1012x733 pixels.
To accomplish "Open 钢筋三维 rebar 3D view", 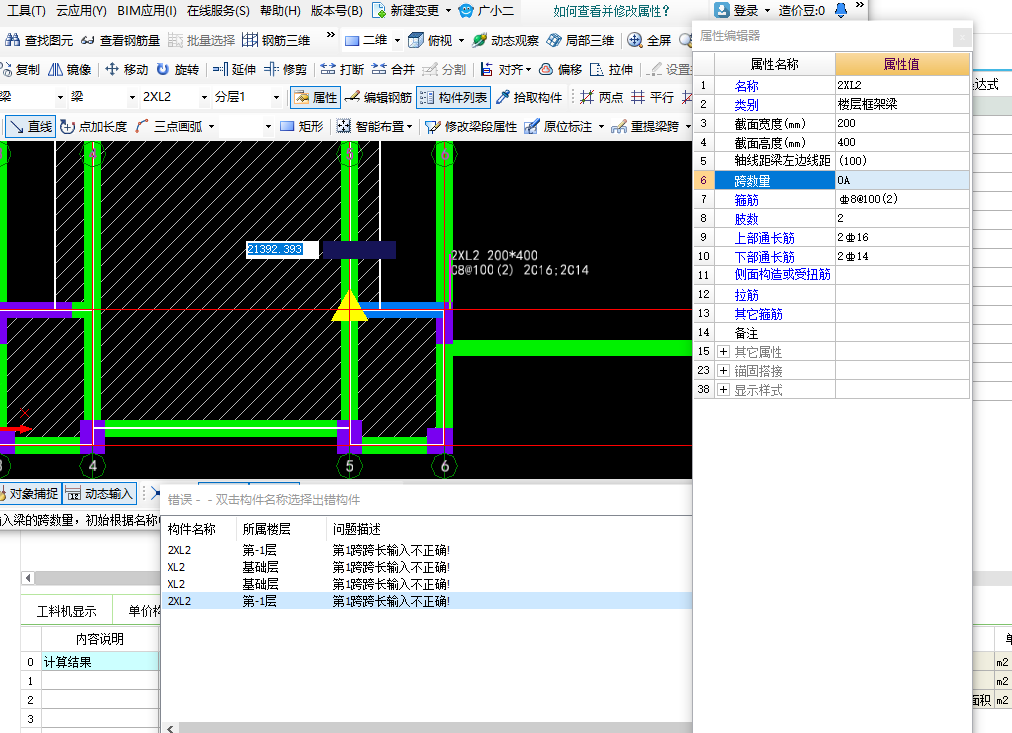I will (x=276, y=40).
